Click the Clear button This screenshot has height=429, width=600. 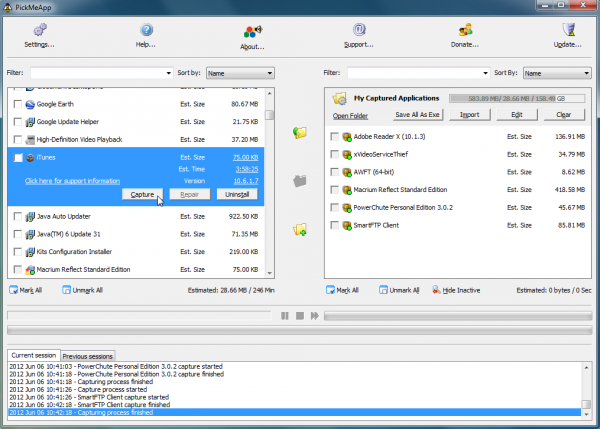point(564,115)
